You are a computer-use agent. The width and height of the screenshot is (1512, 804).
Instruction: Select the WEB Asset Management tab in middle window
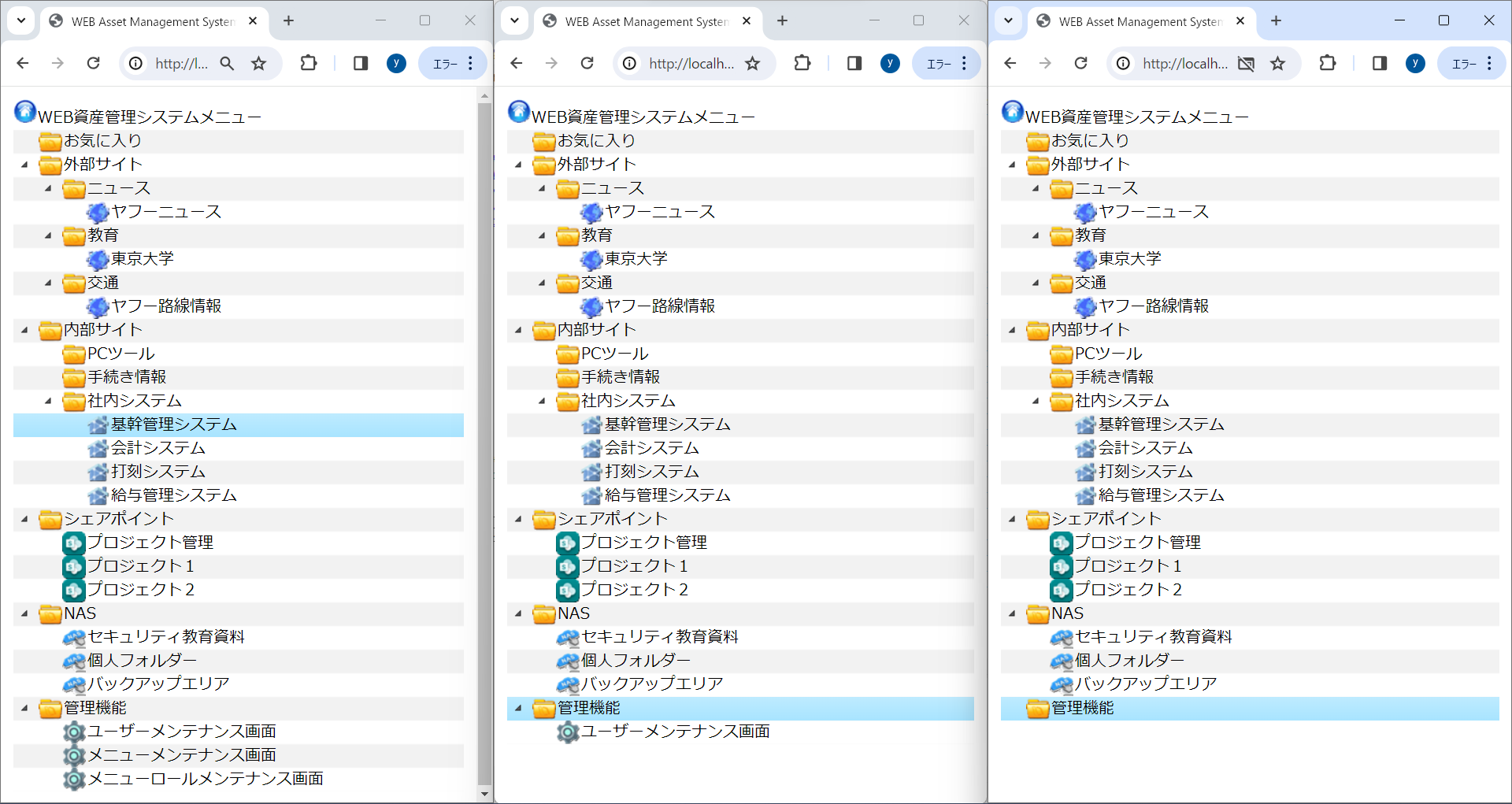coord(647,22)
